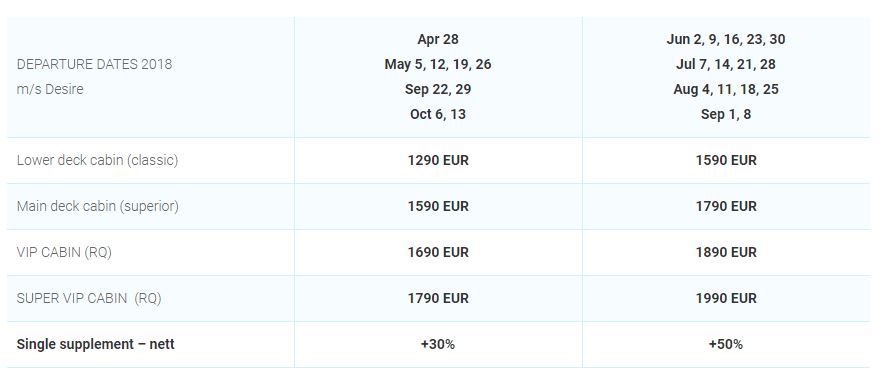Click Jun 2, 9, 16, 23, 30 dates
884x384 pixels.
(x=726, y=39)
